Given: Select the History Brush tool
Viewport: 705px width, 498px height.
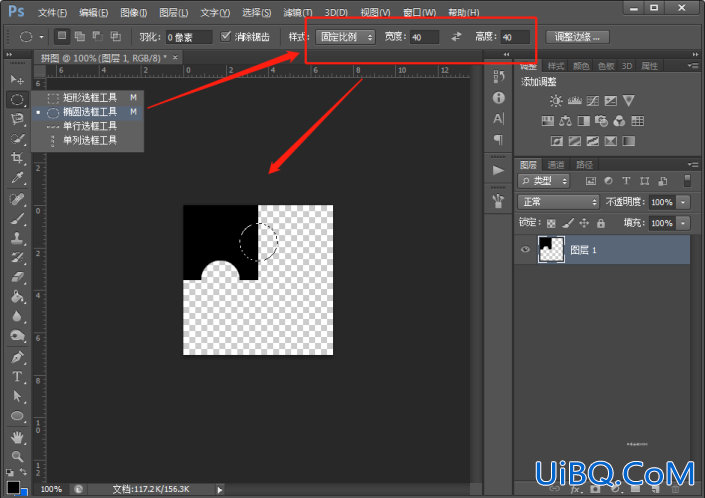Looking at the screenshot, I should 17,258.
